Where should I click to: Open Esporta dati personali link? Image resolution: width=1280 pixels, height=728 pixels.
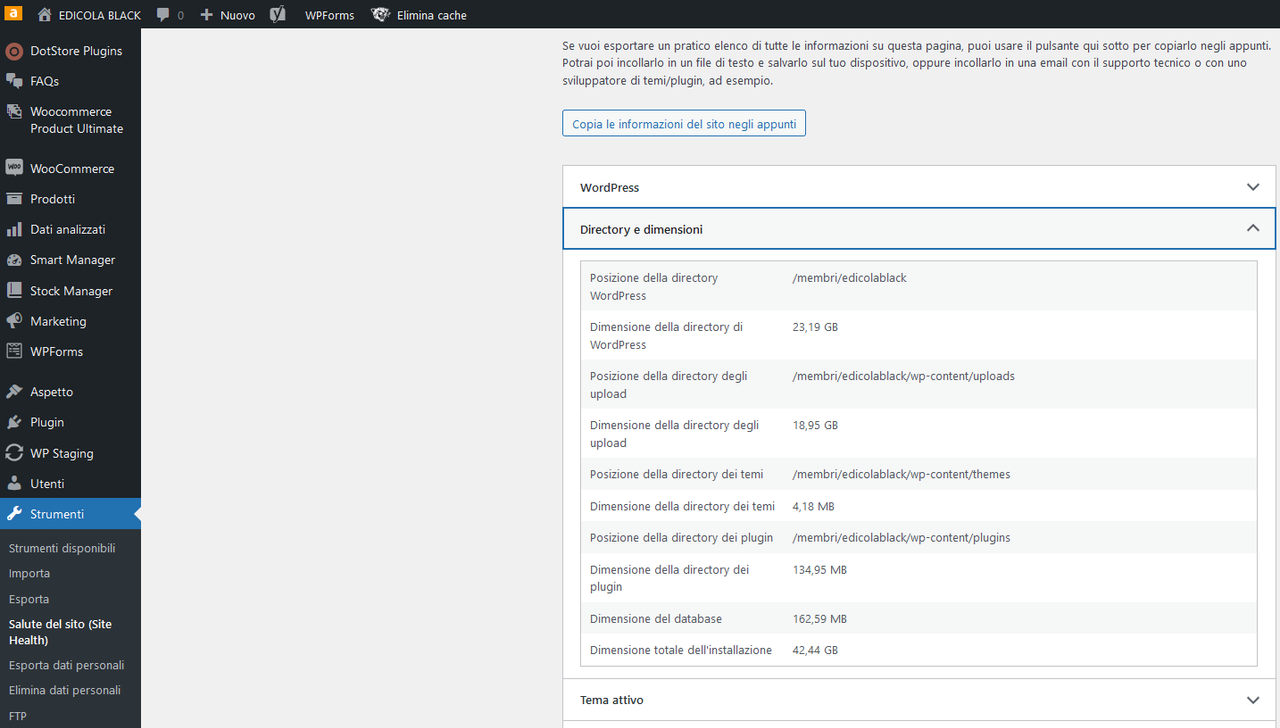(66, 665)
